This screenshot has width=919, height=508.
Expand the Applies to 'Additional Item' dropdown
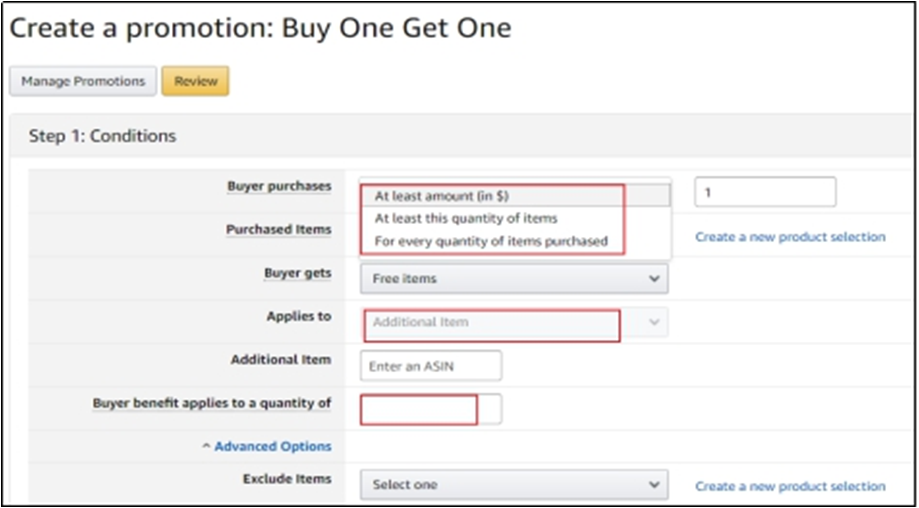pyautogui.click(x=514, y=322)
